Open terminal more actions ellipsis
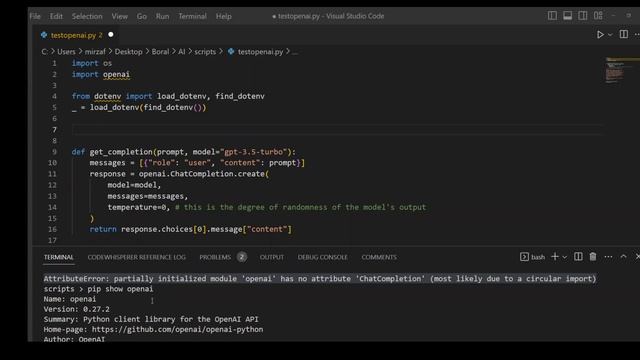 (608, 257)
